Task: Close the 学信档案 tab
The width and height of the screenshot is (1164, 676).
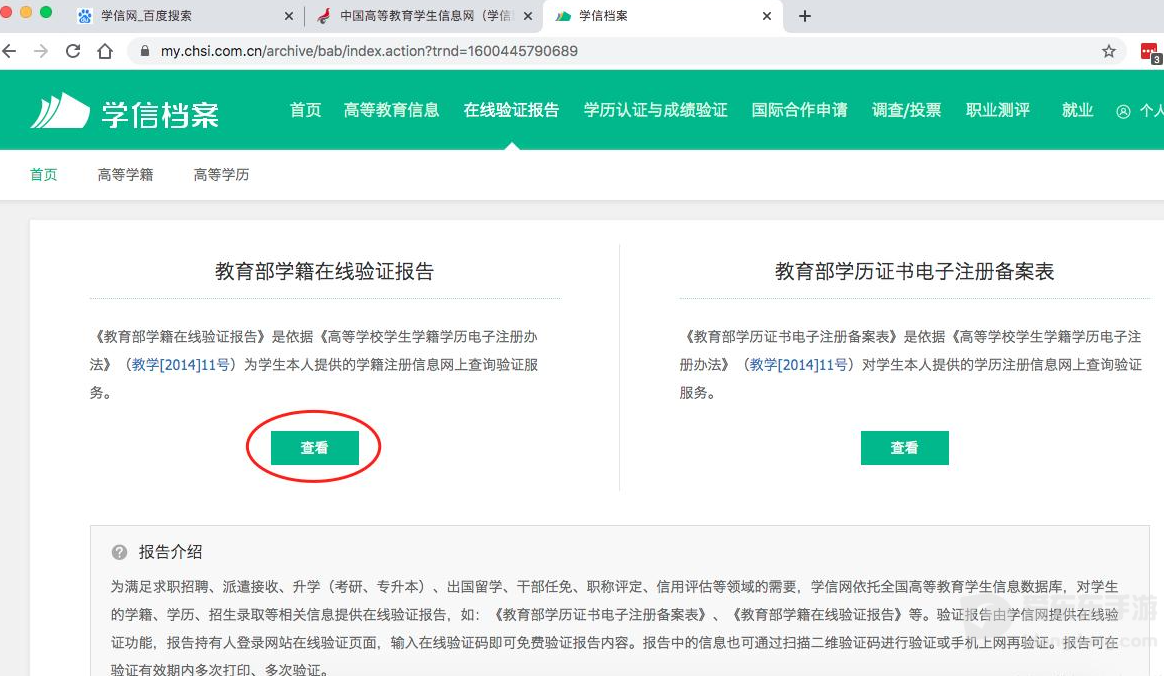Action: (x=767, y=16)
